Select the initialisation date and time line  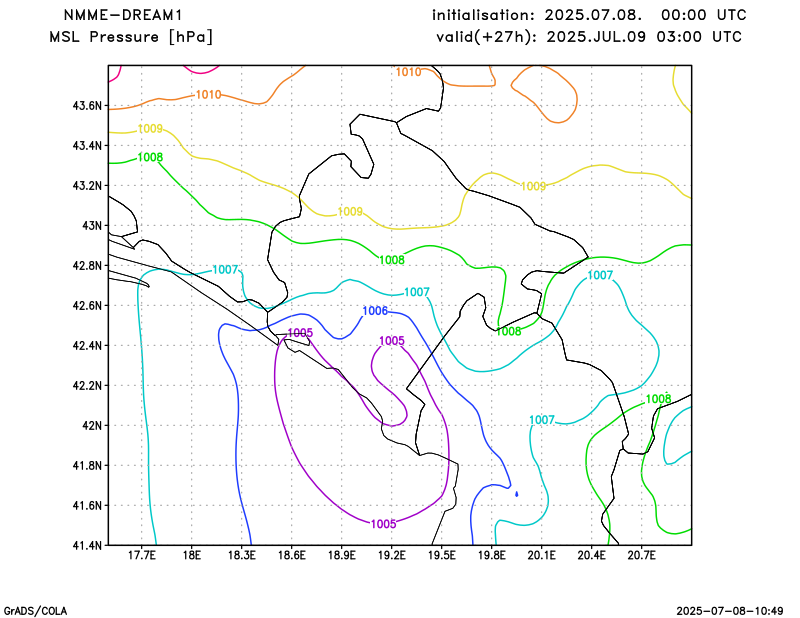point(589,15)
